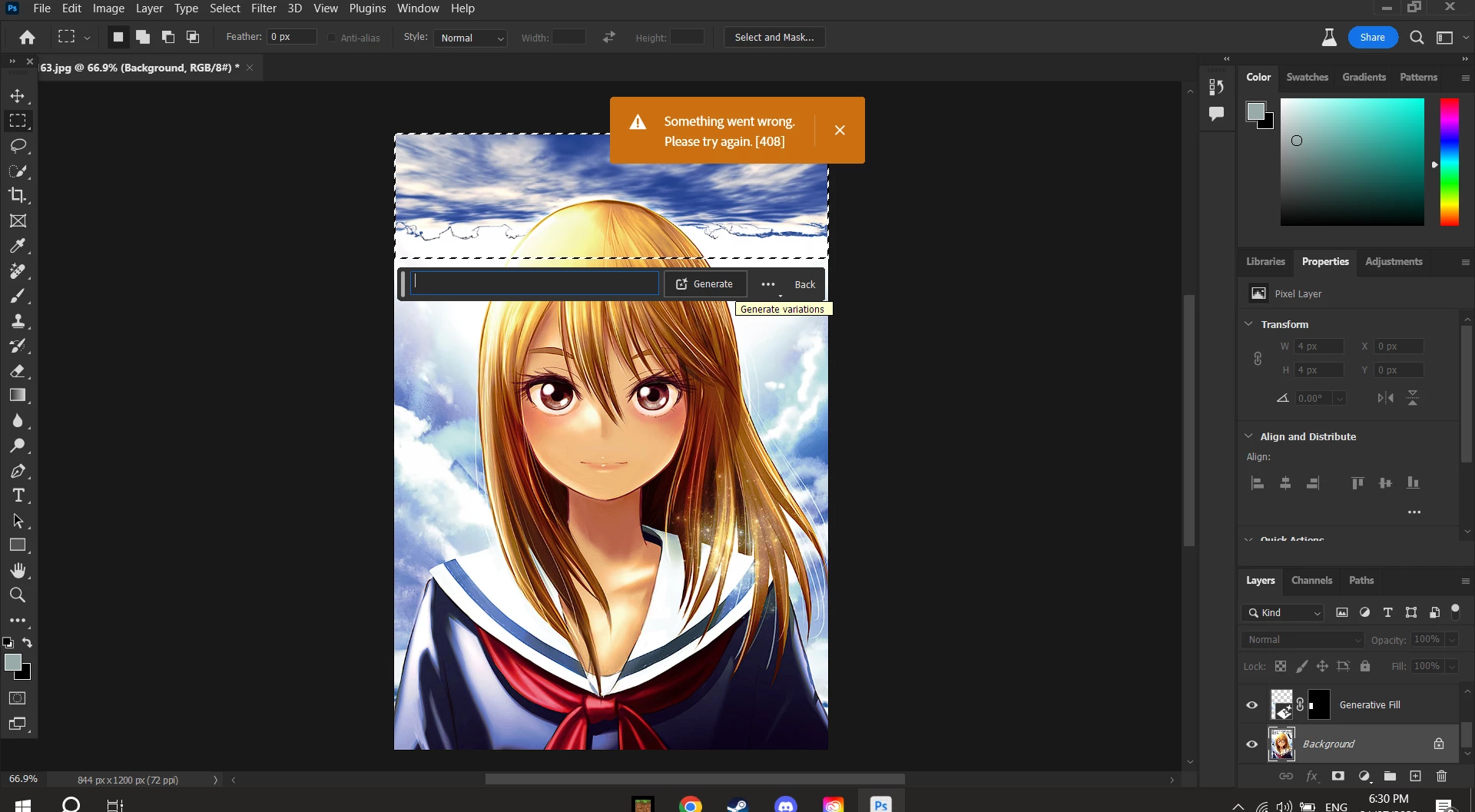Viewport: 1475px width, 812px height.
Task: Toggle the Anti-alias checkbox
Action: coord(332,38)
